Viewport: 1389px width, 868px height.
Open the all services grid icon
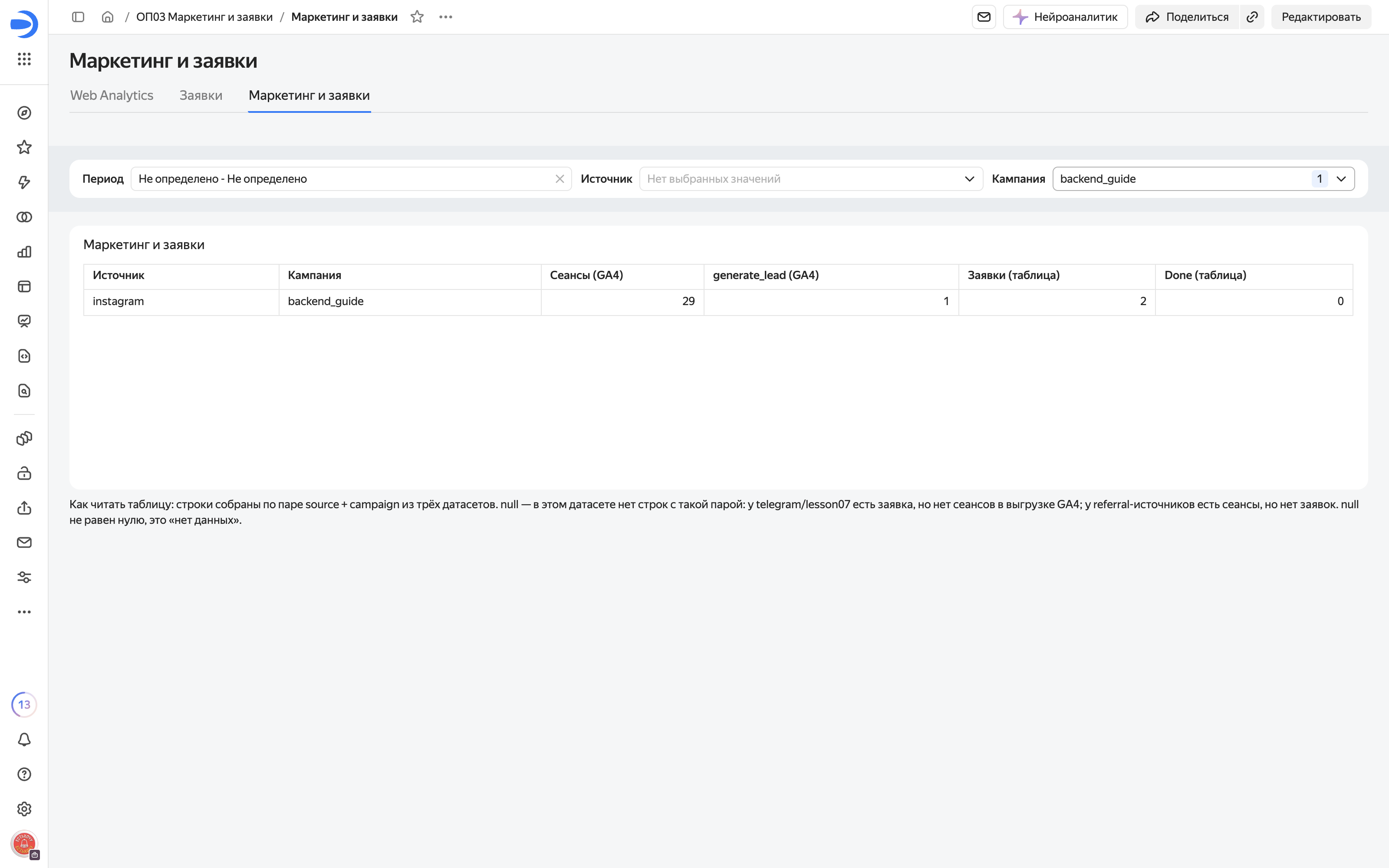coord(24,59)
